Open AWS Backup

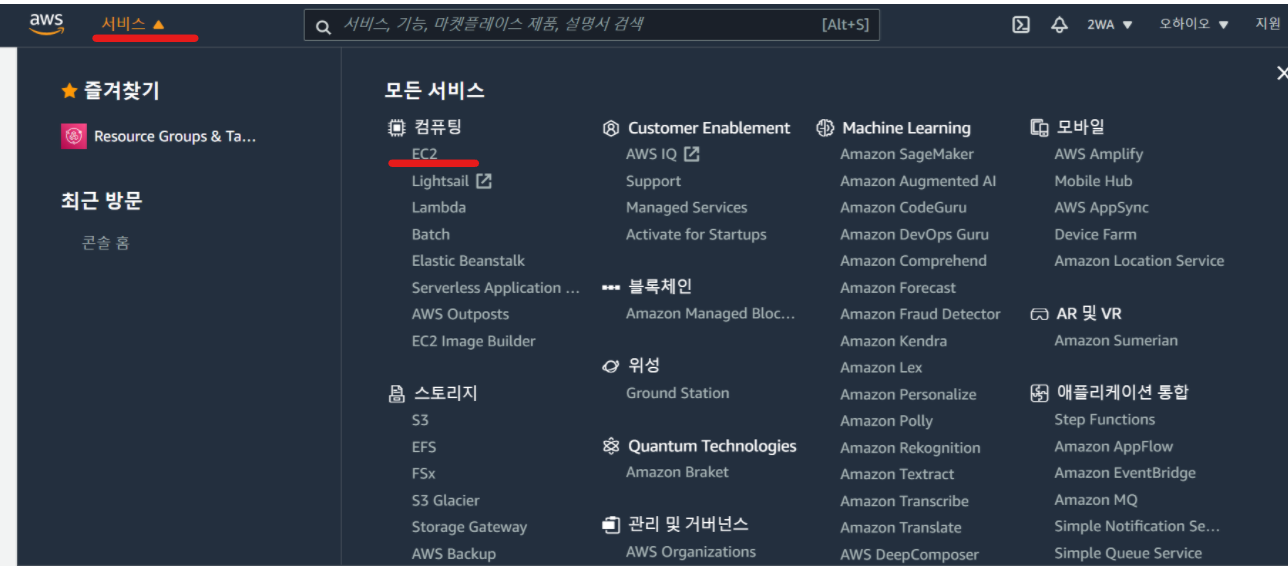pos(454,553)
